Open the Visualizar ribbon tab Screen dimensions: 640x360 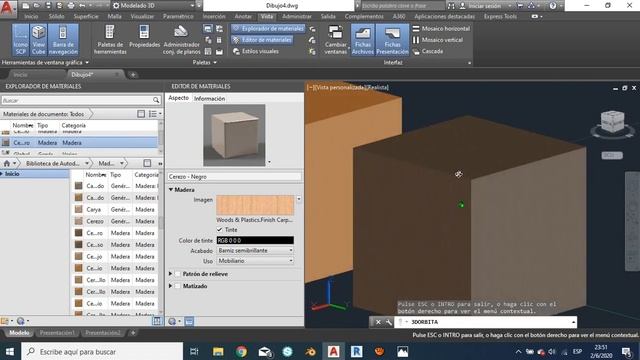[142, 17]
